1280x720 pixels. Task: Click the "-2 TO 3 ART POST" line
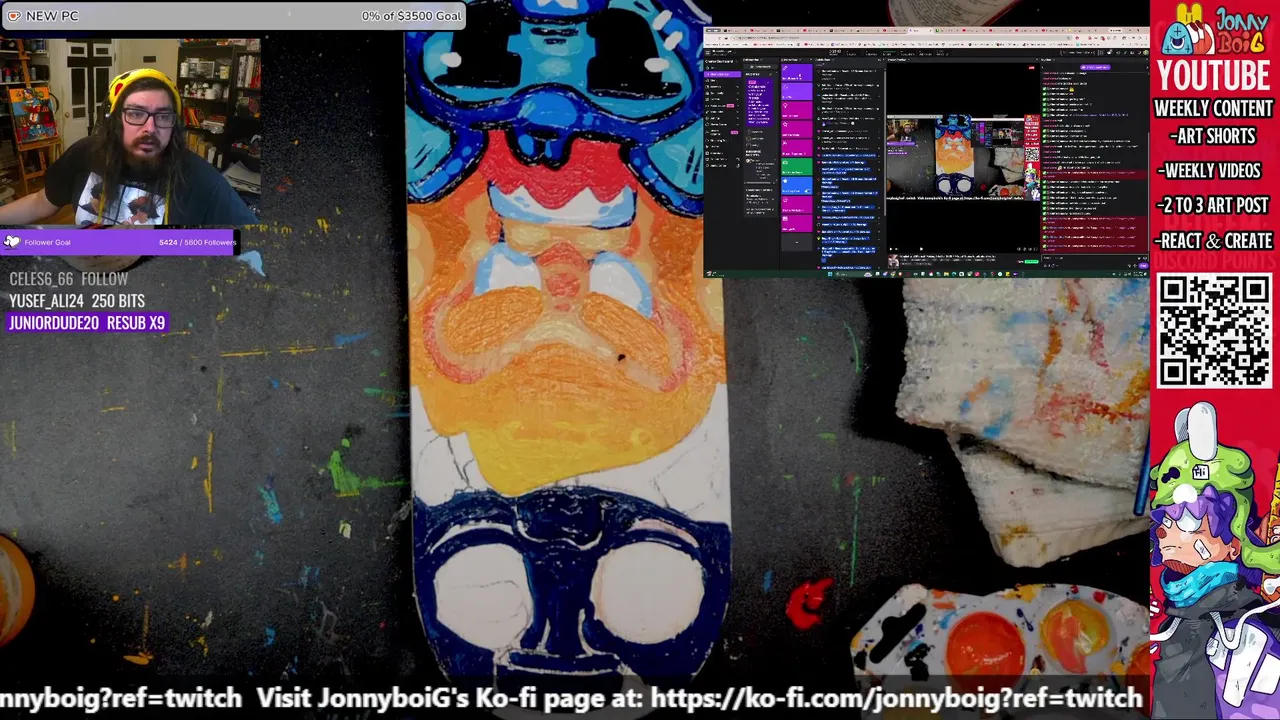pyautogui.click(x=1214, y=205)
